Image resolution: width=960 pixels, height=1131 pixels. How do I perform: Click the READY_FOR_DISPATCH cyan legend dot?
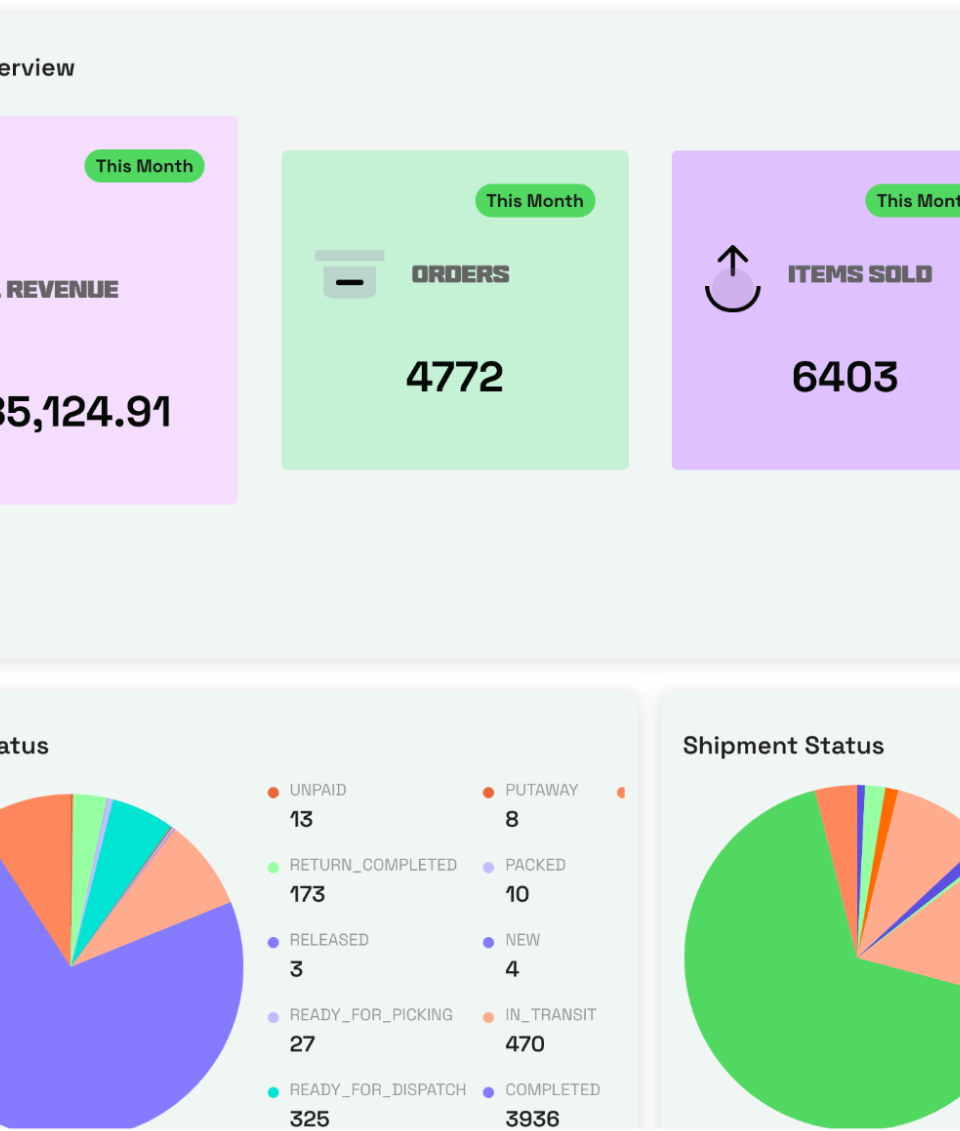[x=273, y=1092]
